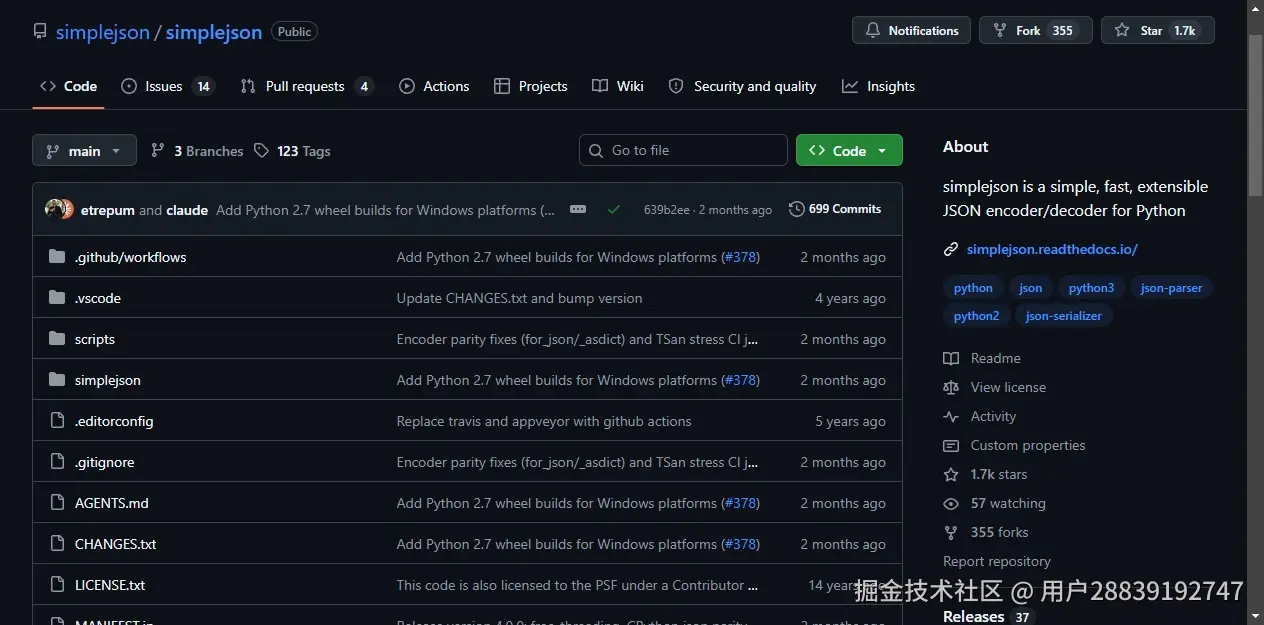Click folder icon beside scripts
The image size is (1264, 625).
pos(57,339)
